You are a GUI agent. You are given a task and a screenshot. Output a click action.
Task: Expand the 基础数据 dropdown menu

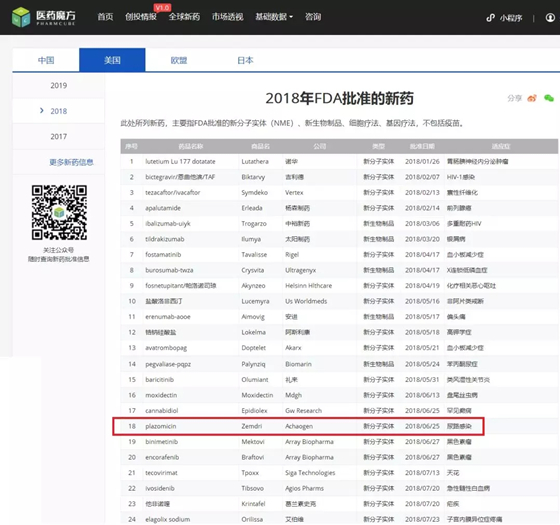tap(274, 17)
